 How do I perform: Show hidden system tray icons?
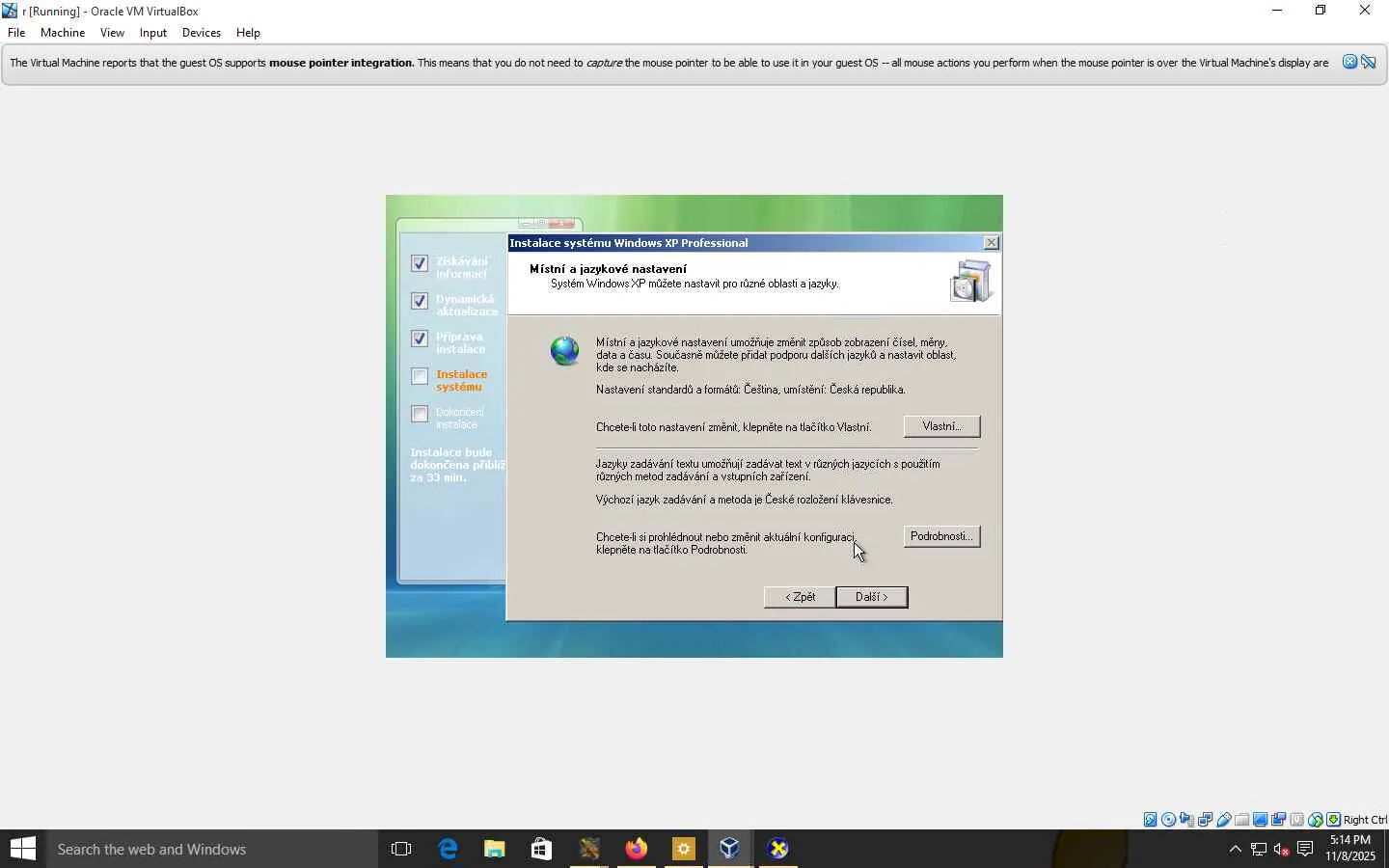click(x=1235, y=849)
